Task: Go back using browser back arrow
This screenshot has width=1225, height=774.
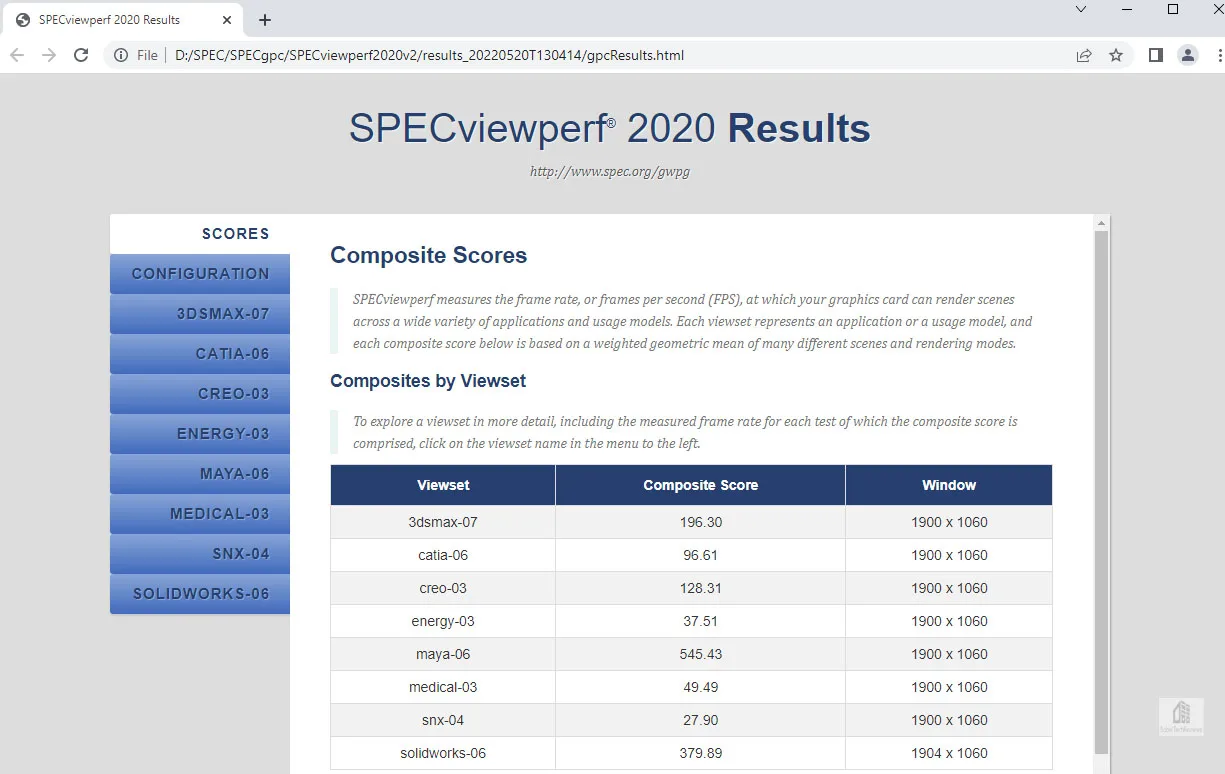Action: tap(17, 55)
